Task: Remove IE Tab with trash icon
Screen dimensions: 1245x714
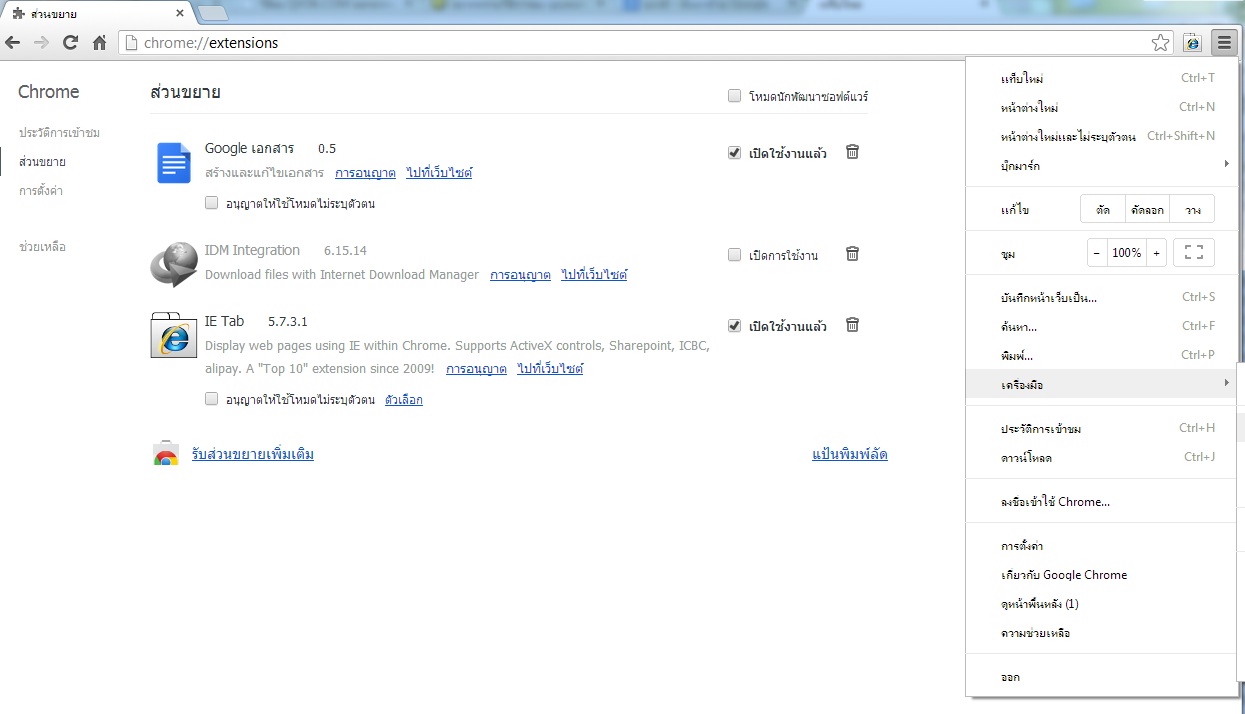Action: (852, 325)
